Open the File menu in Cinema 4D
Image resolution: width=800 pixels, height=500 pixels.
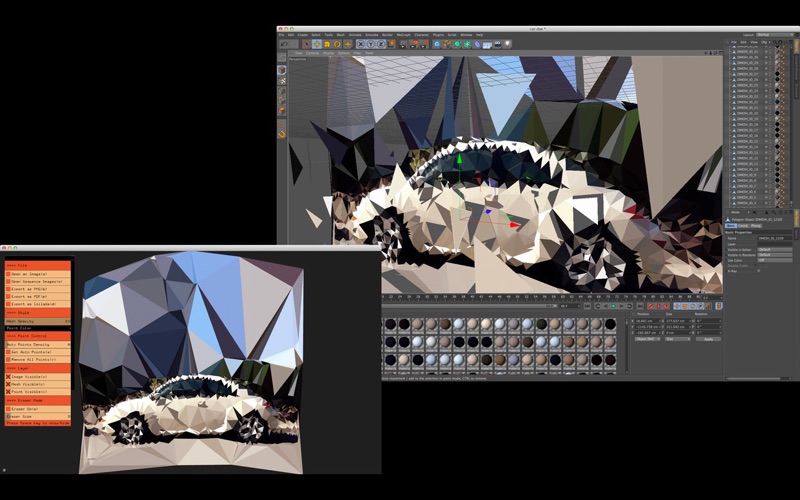point(281,35)
